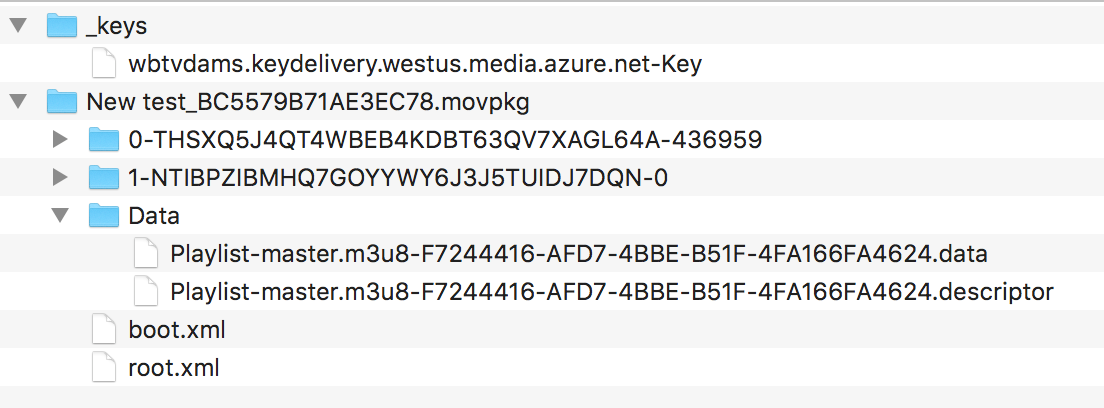
Task: Collapse the _keys folder disclosure triangle
Action: click(17, 26)
